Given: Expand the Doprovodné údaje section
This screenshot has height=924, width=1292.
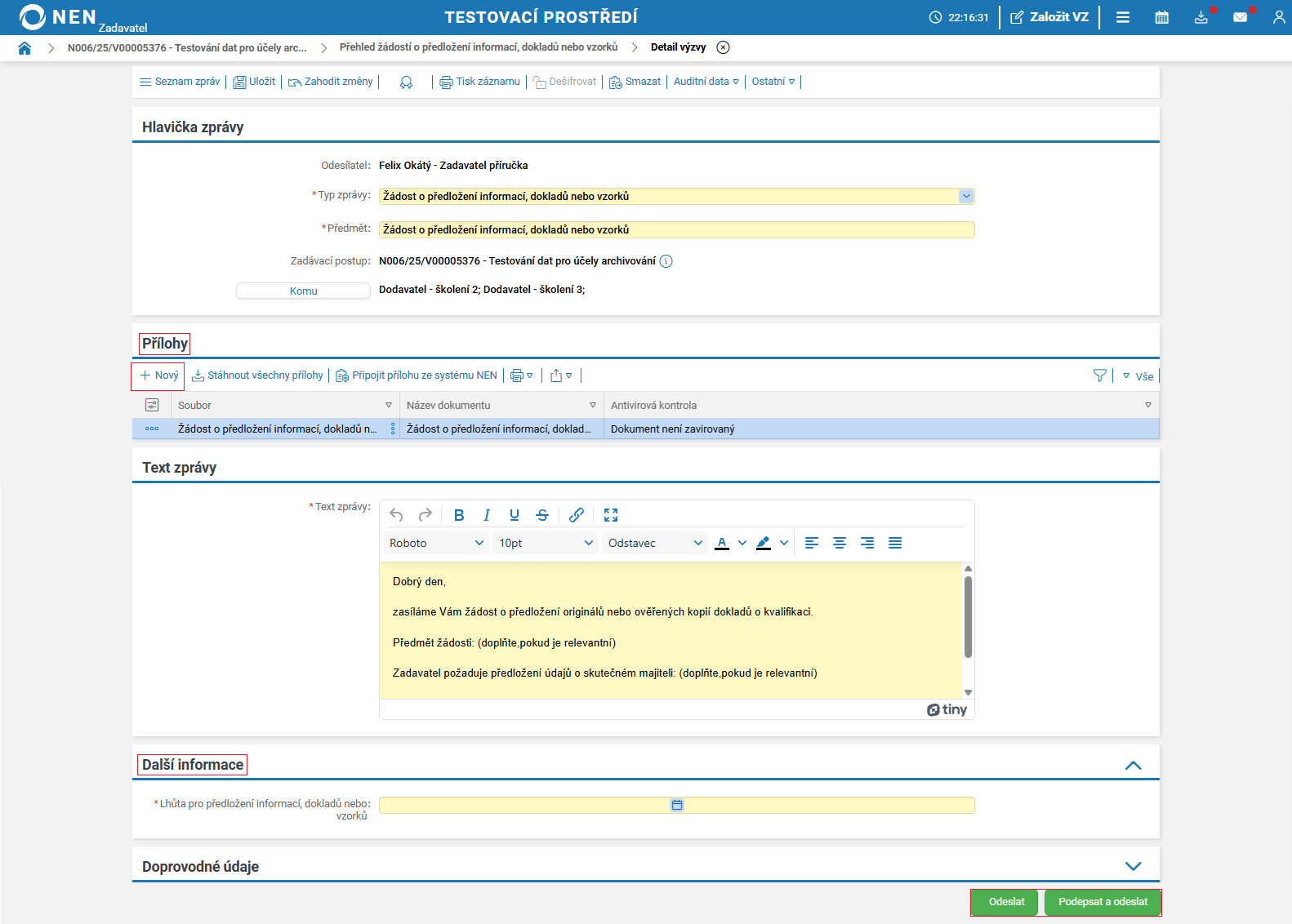Looking at the screenshot, I should (x=1133, y=866).
